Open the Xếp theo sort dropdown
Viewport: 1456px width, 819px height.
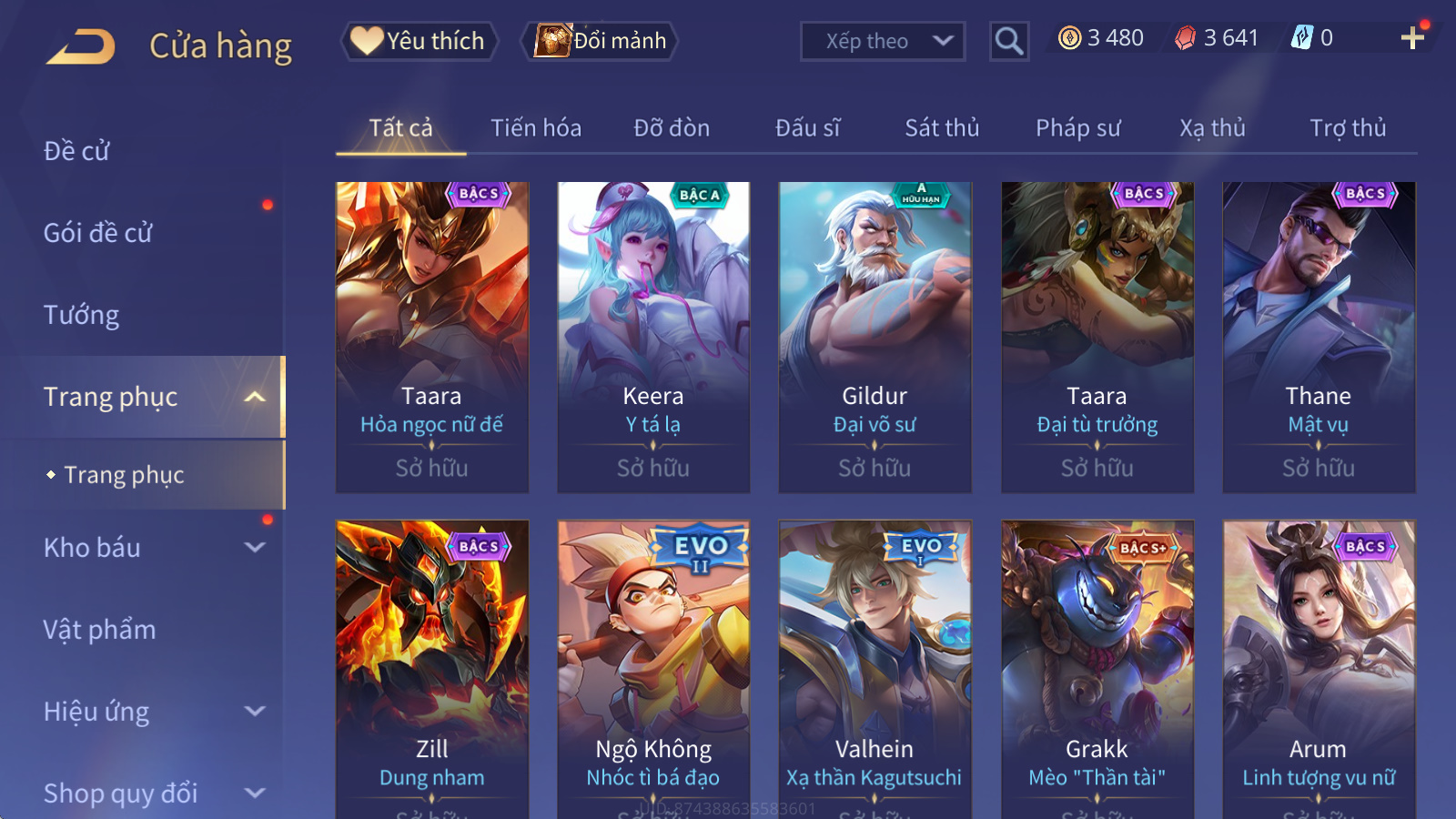click(882, 41)
